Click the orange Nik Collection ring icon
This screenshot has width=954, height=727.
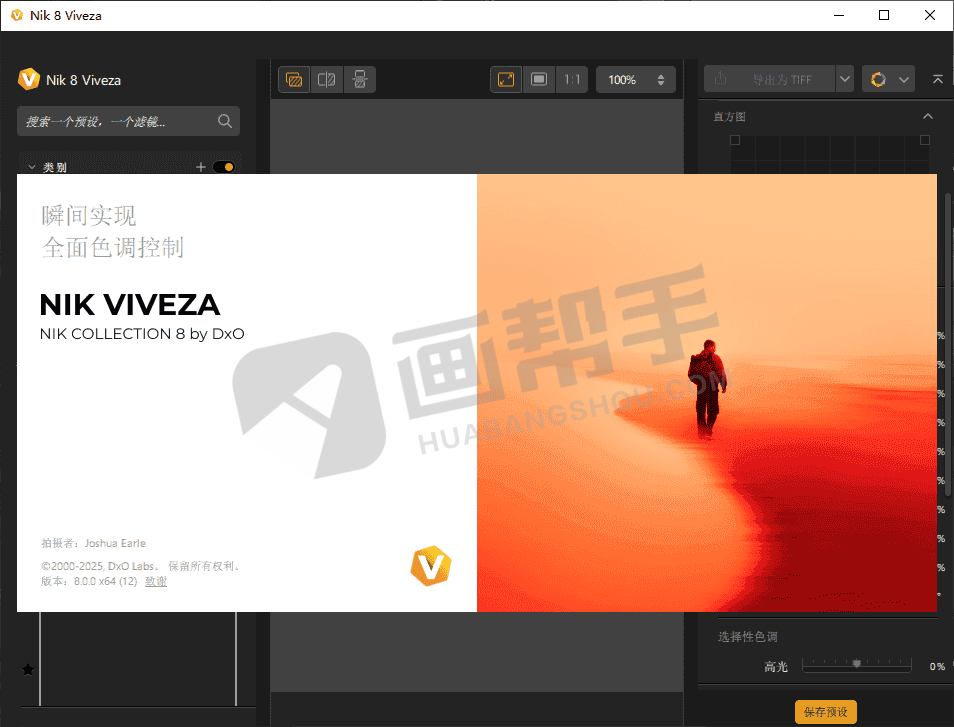pyautogui.click(x=878, y=80)
